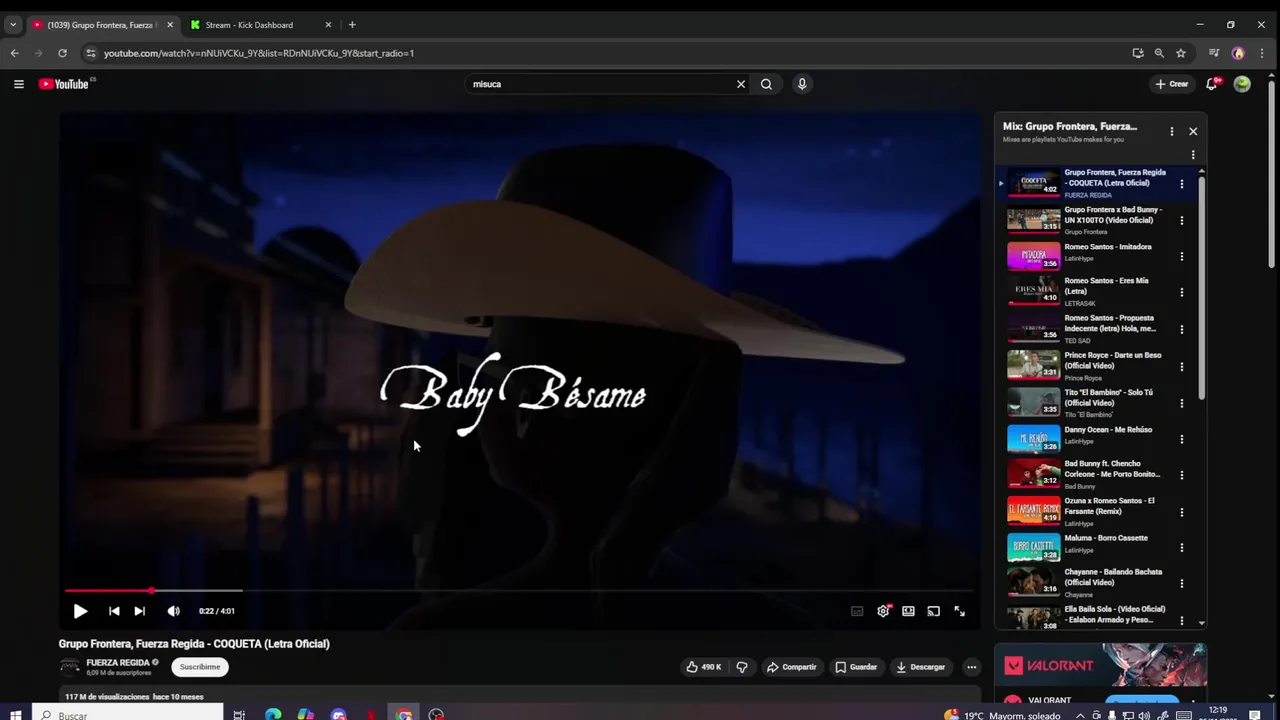Bookmark this page with the star
Image resolution: width=1280 pixels, height=720 pixels.
[x=1181, y=53]
